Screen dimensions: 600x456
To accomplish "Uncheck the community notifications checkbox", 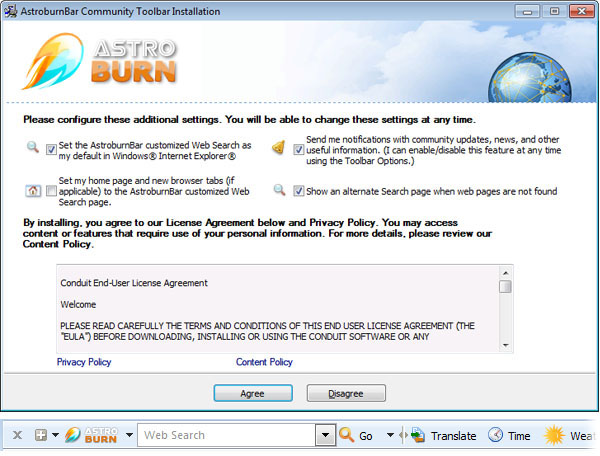I will [298, 150].
